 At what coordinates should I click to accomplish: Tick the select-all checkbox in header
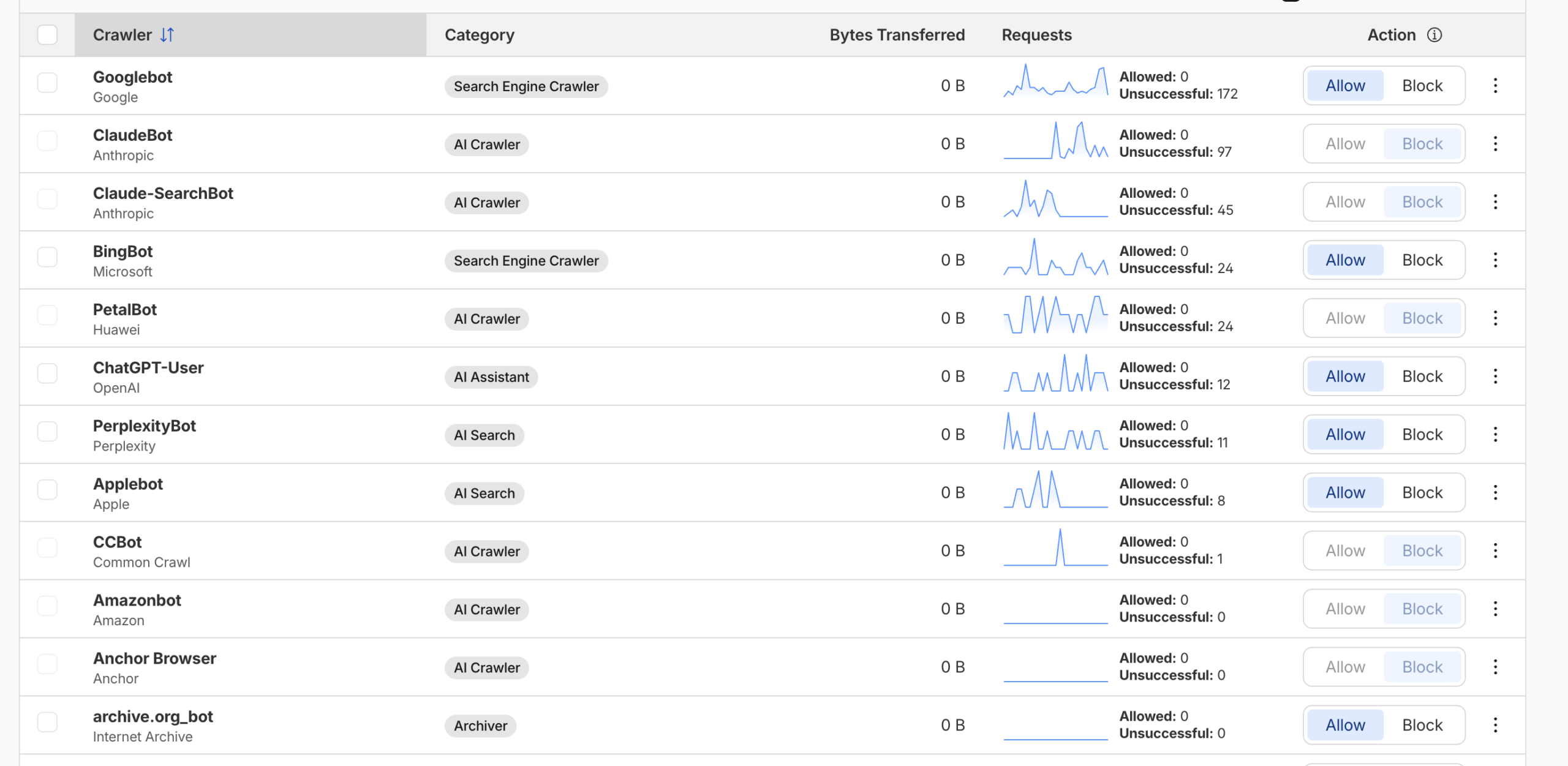[47, 35]
